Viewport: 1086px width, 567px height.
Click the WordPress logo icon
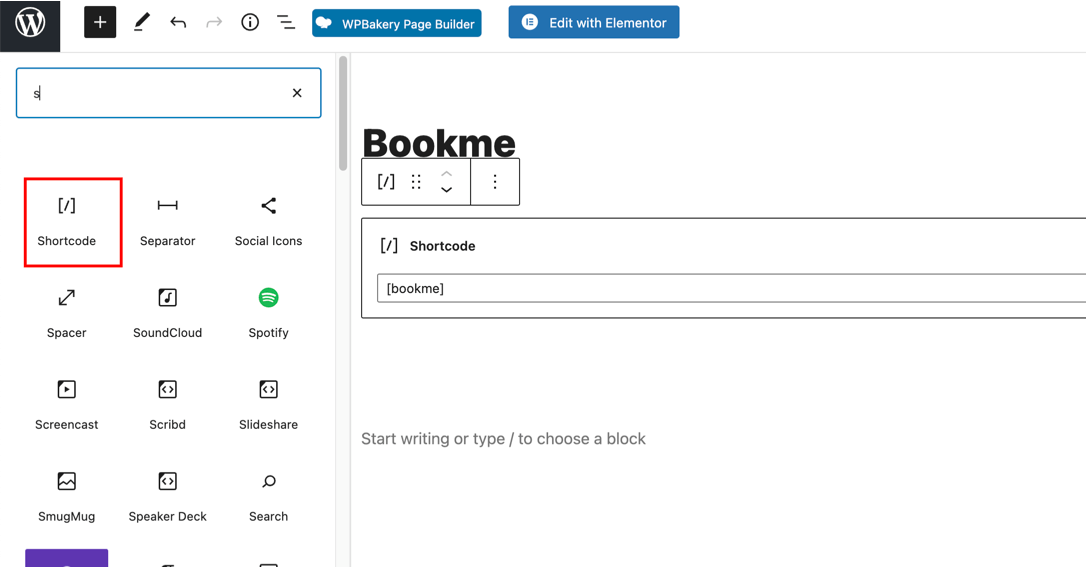pyautogui.click(x=30, y=23)
